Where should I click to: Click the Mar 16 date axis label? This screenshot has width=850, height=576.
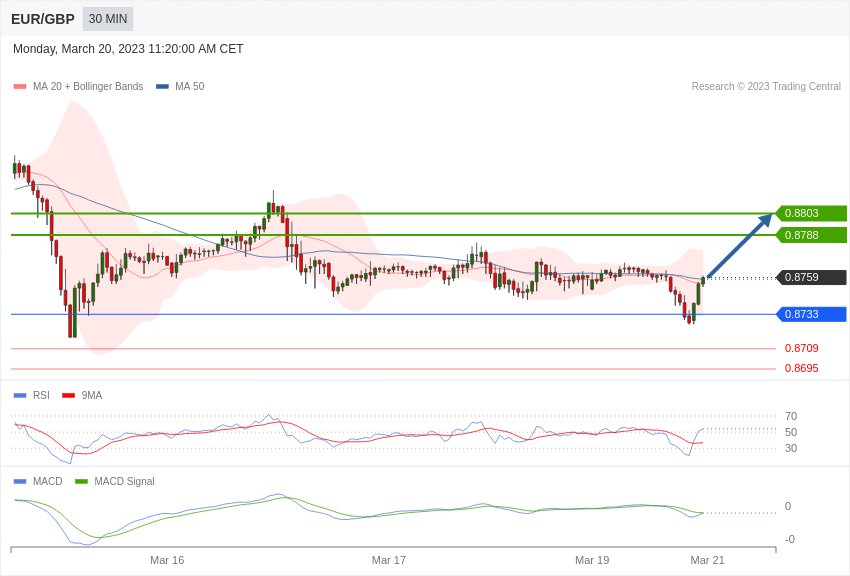click(167, 560)
